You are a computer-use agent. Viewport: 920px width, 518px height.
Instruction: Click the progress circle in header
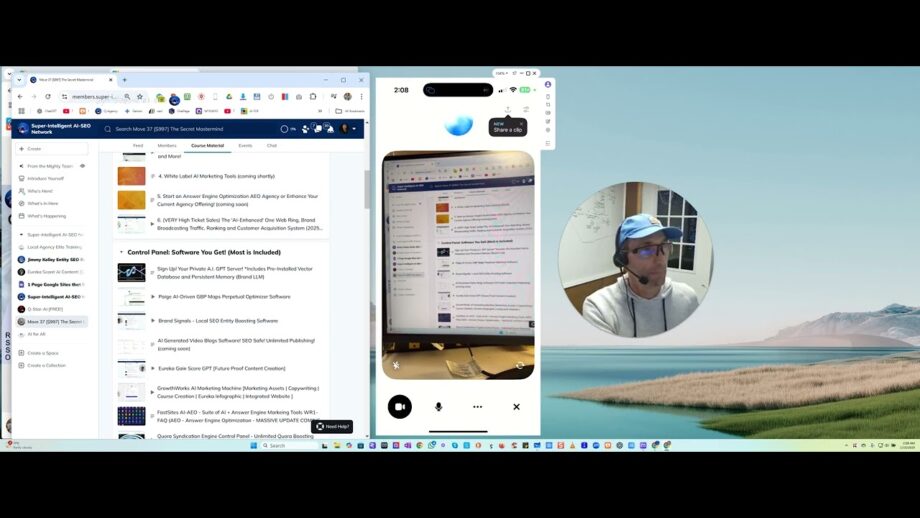[285, 128]
